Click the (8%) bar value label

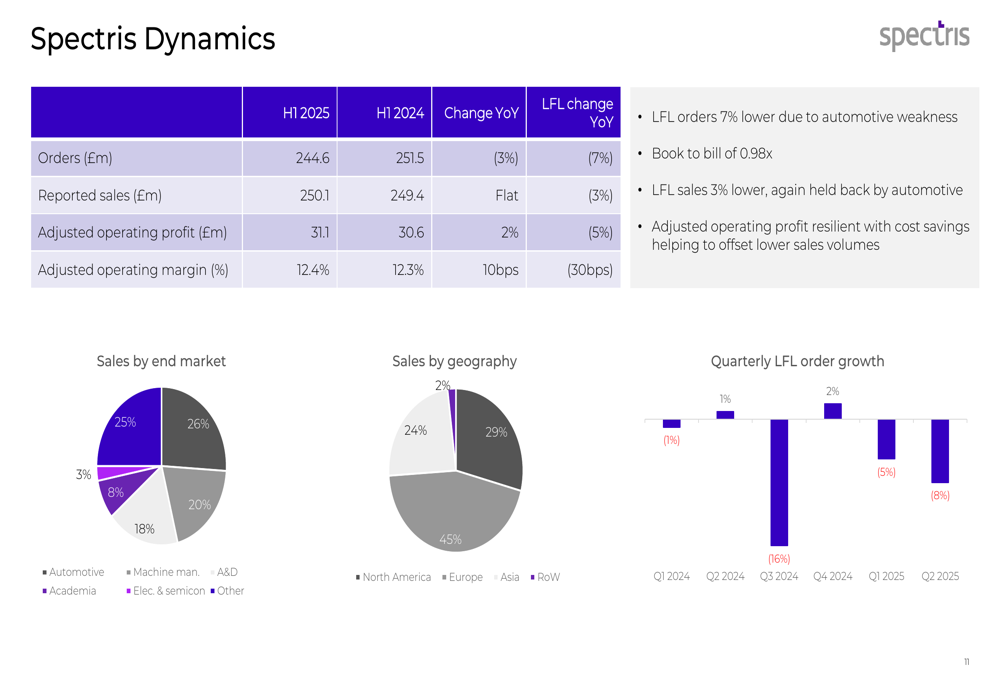coord(940,496)
